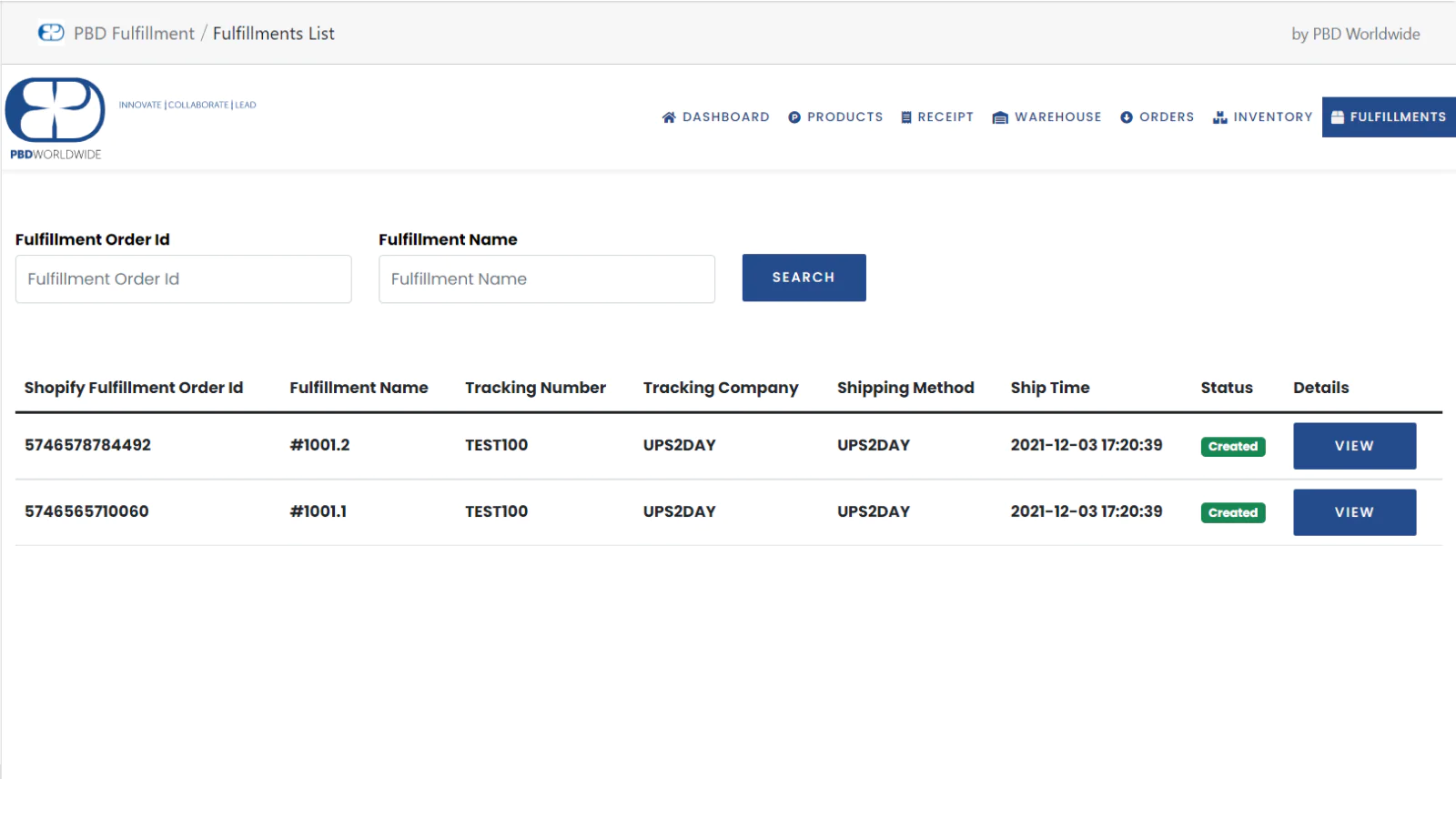
Task: Click the PBD Fulfillment breadcrumb link
Action: pyautogui.click(x=134, y=34)
